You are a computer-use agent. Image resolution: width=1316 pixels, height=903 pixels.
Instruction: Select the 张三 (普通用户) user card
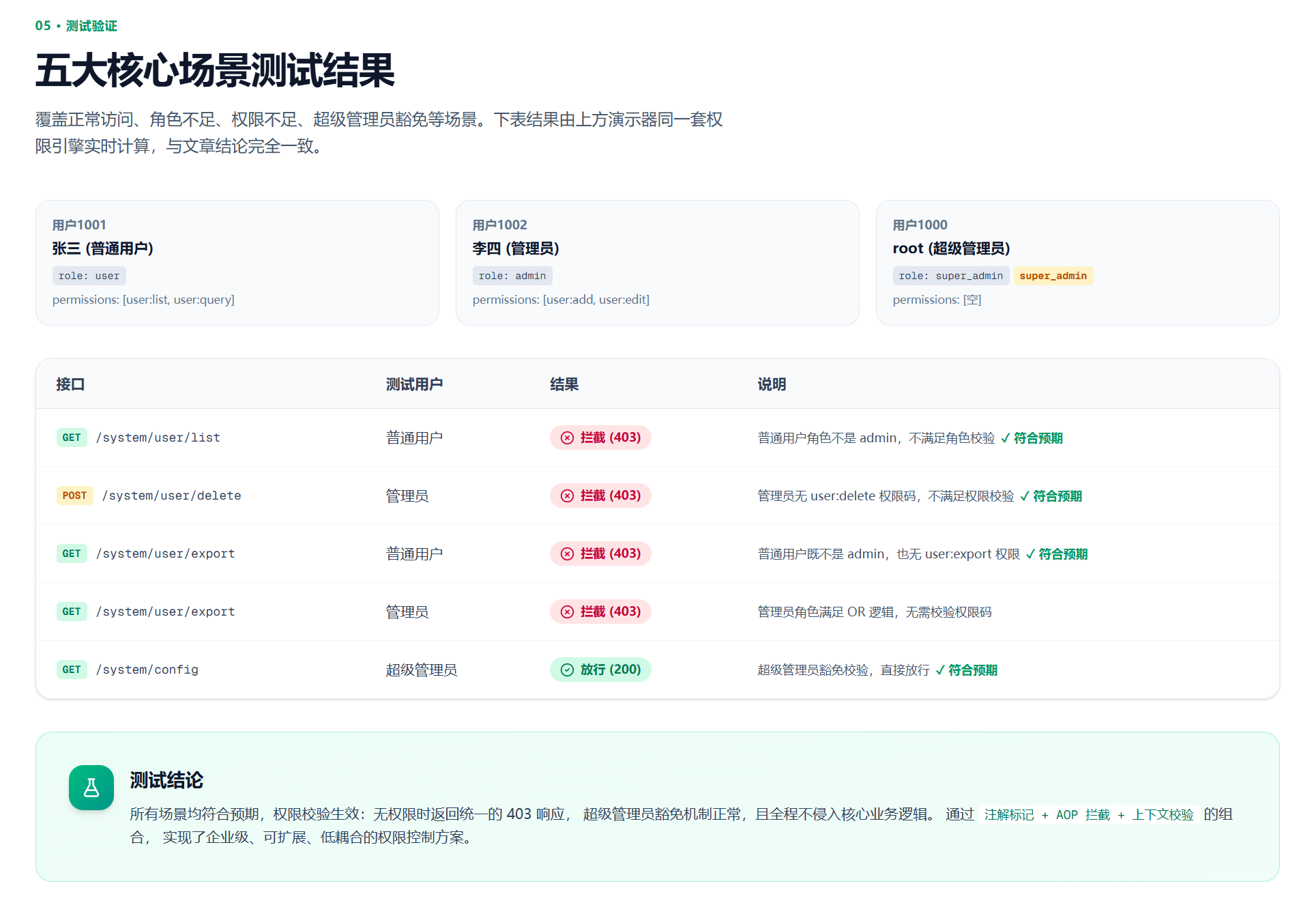coord(237,263)
